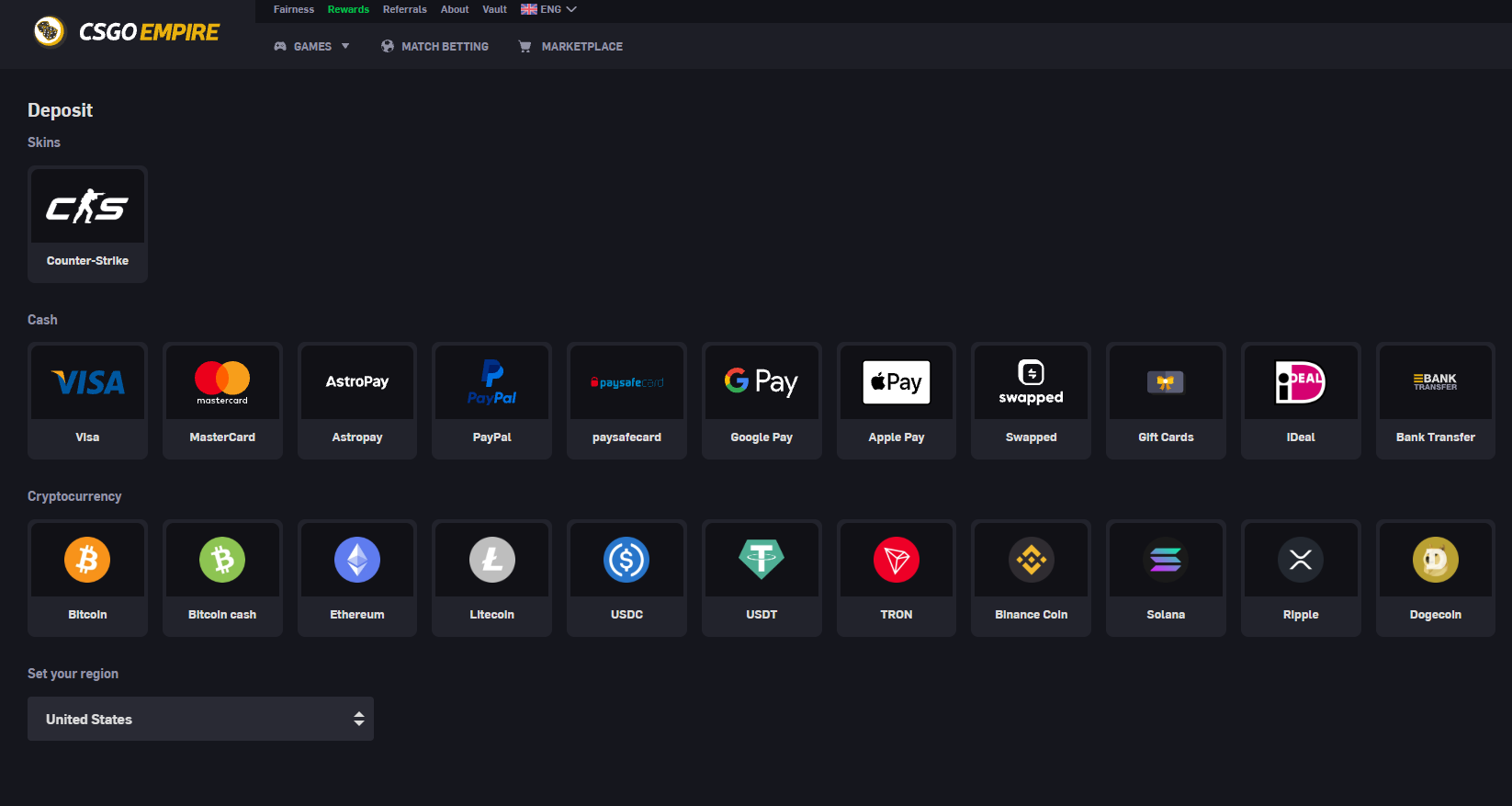1512x806 pixels.
Task: Select Ethereum cryptocurrency
Action: click(x=357, y=578)
